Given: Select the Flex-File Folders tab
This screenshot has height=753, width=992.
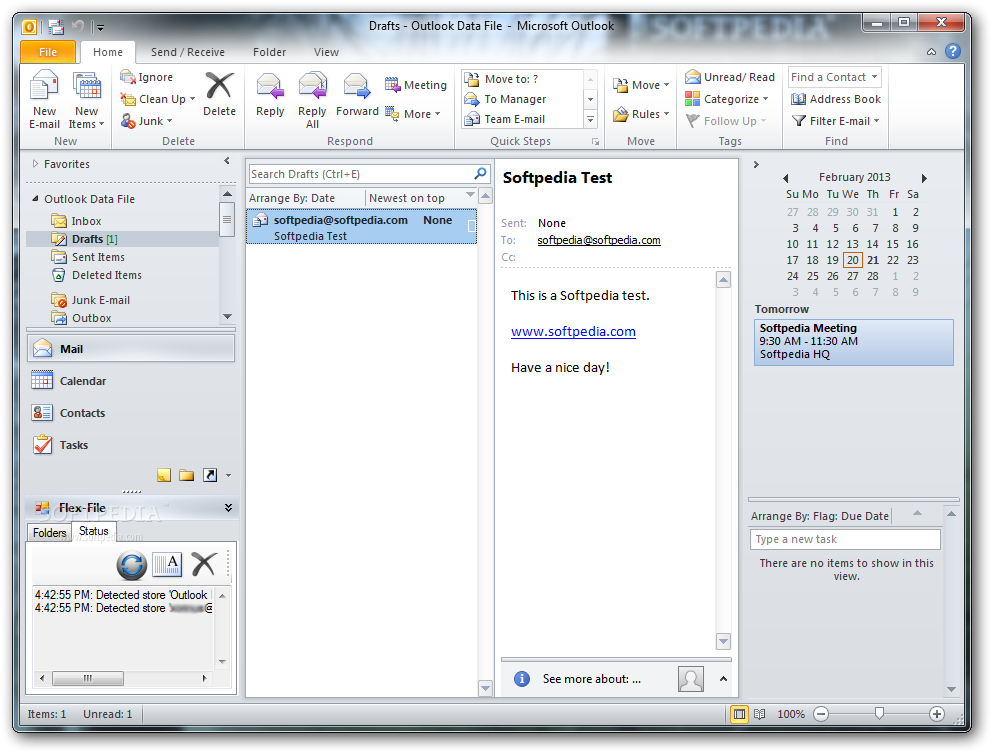Looking at the screenshot, I should tap(49, 532).
